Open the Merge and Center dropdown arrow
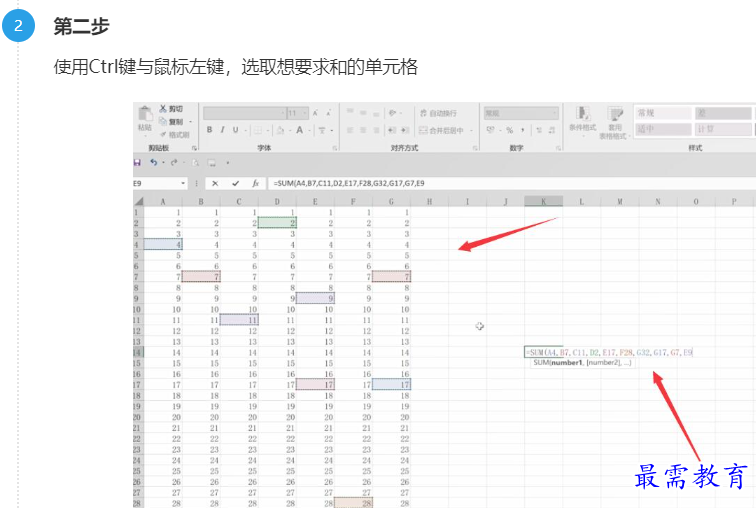Image resolution: width=756 pixels, height=508 pixels. [x=471, y=130]
